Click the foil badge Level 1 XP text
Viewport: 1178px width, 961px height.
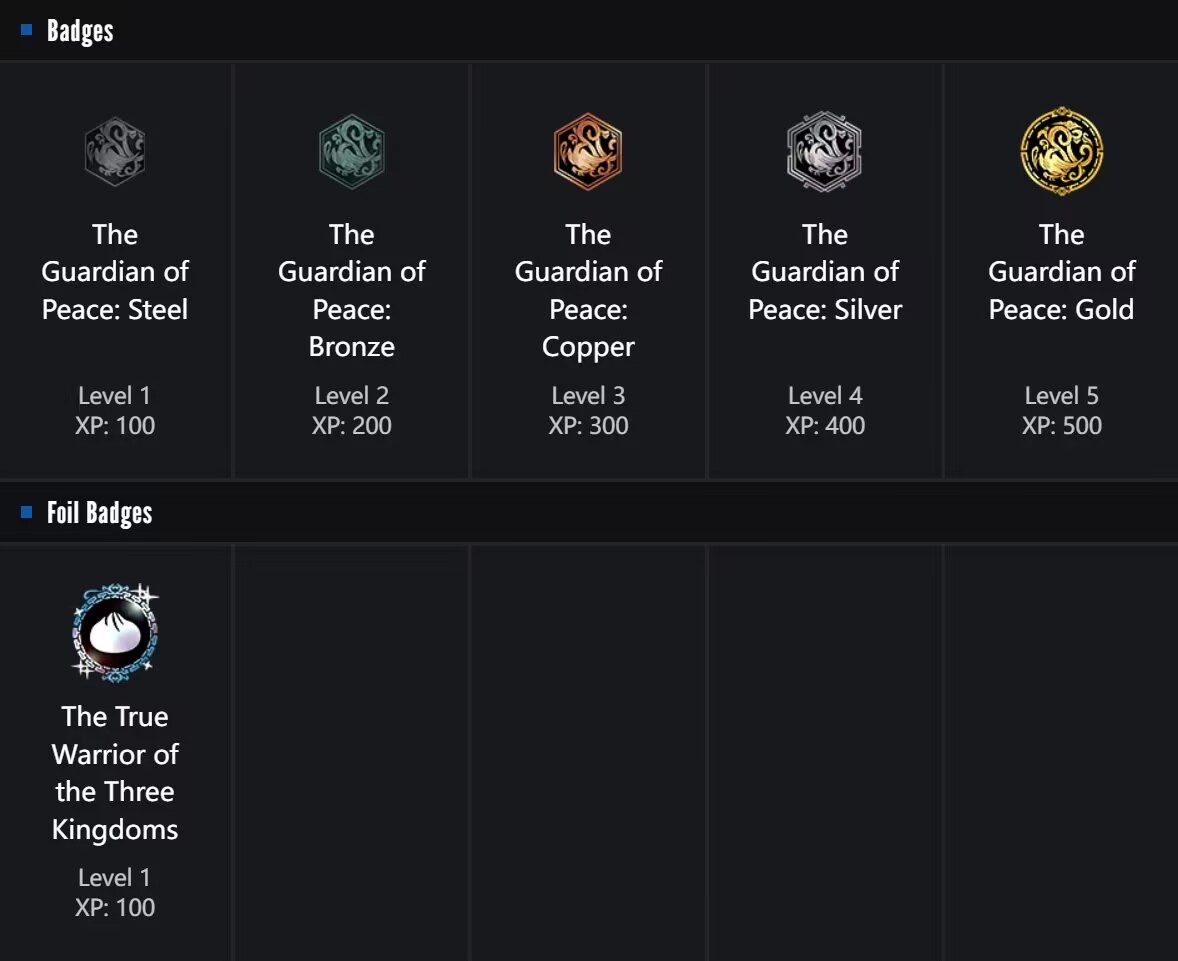pyautogui.click(x=115, y=892)
